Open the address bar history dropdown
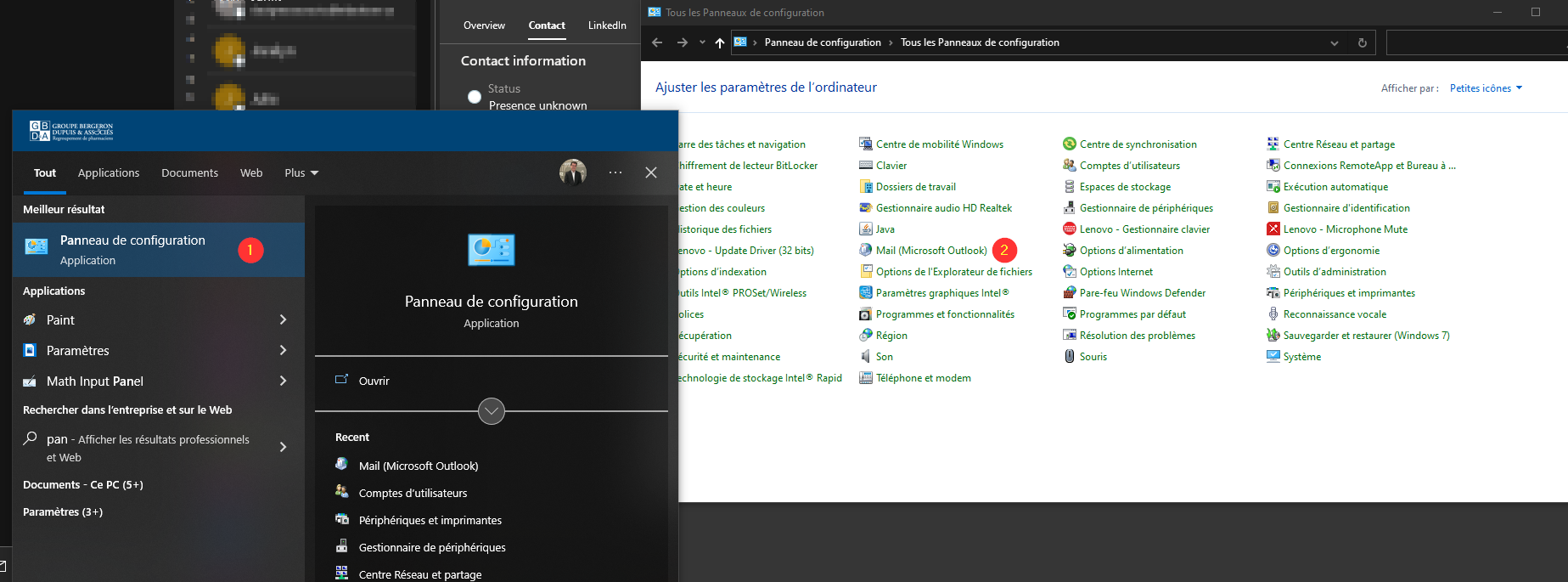 pyautogui.click(x=1335, y=43)
